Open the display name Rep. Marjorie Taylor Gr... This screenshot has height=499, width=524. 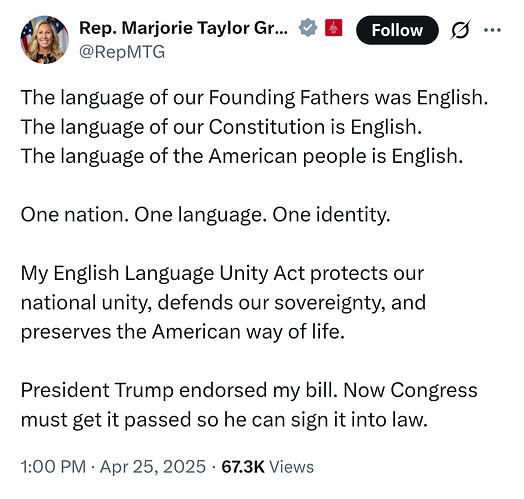(183, 28)
